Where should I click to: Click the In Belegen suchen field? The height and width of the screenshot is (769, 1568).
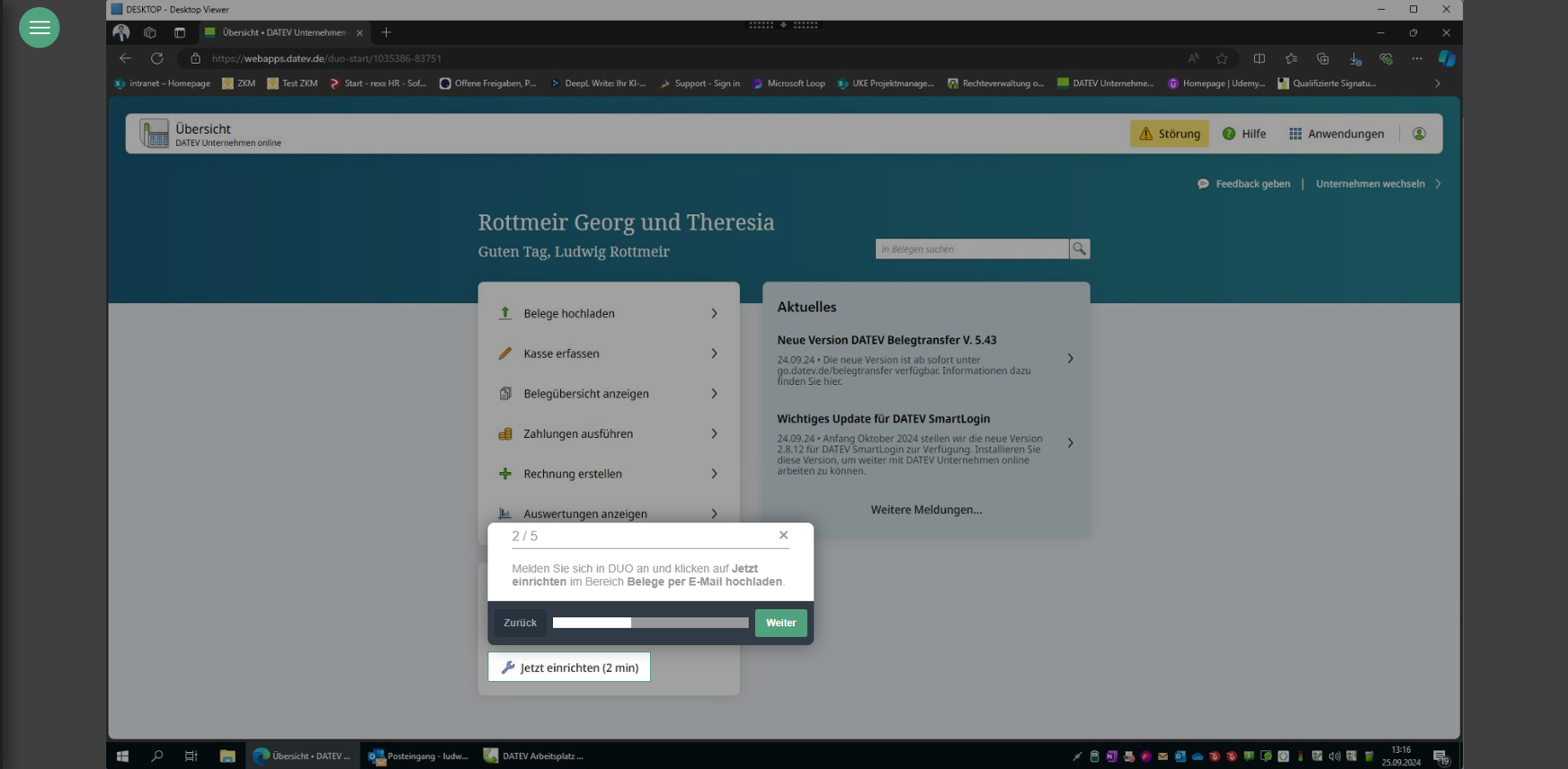click(x=971, y=249)
